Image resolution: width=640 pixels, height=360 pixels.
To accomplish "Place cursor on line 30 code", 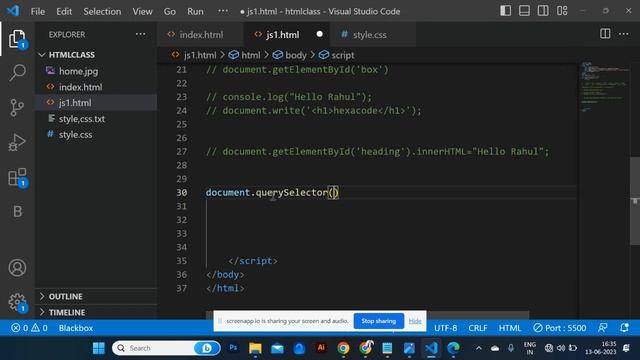I will tap(272, 192).
